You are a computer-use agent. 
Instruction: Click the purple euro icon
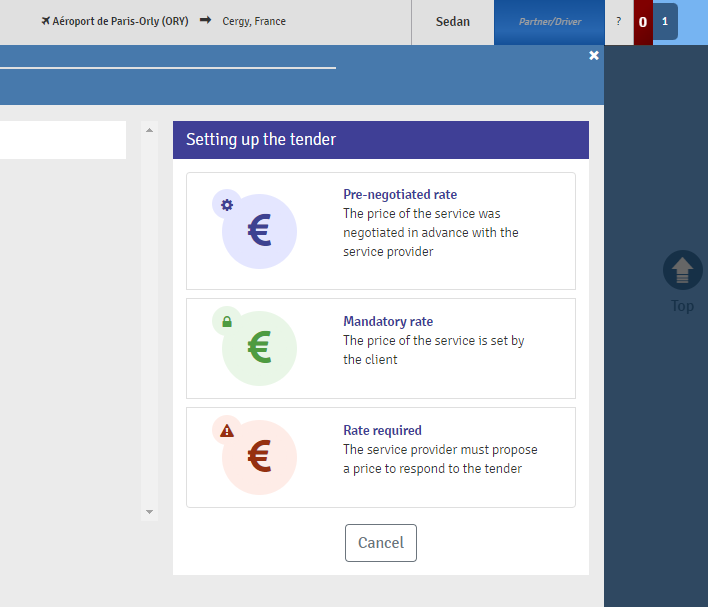259,232
